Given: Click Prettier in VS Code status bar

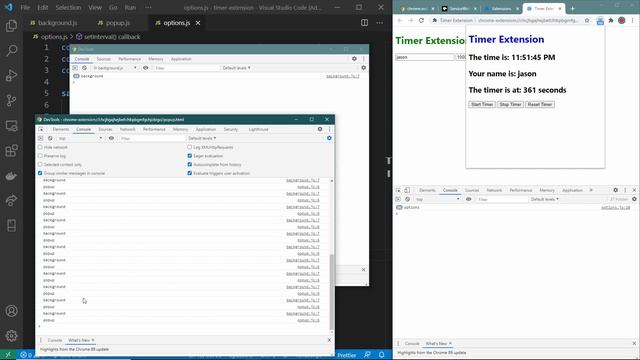Looking at the screenshot, I should point(346,355).
